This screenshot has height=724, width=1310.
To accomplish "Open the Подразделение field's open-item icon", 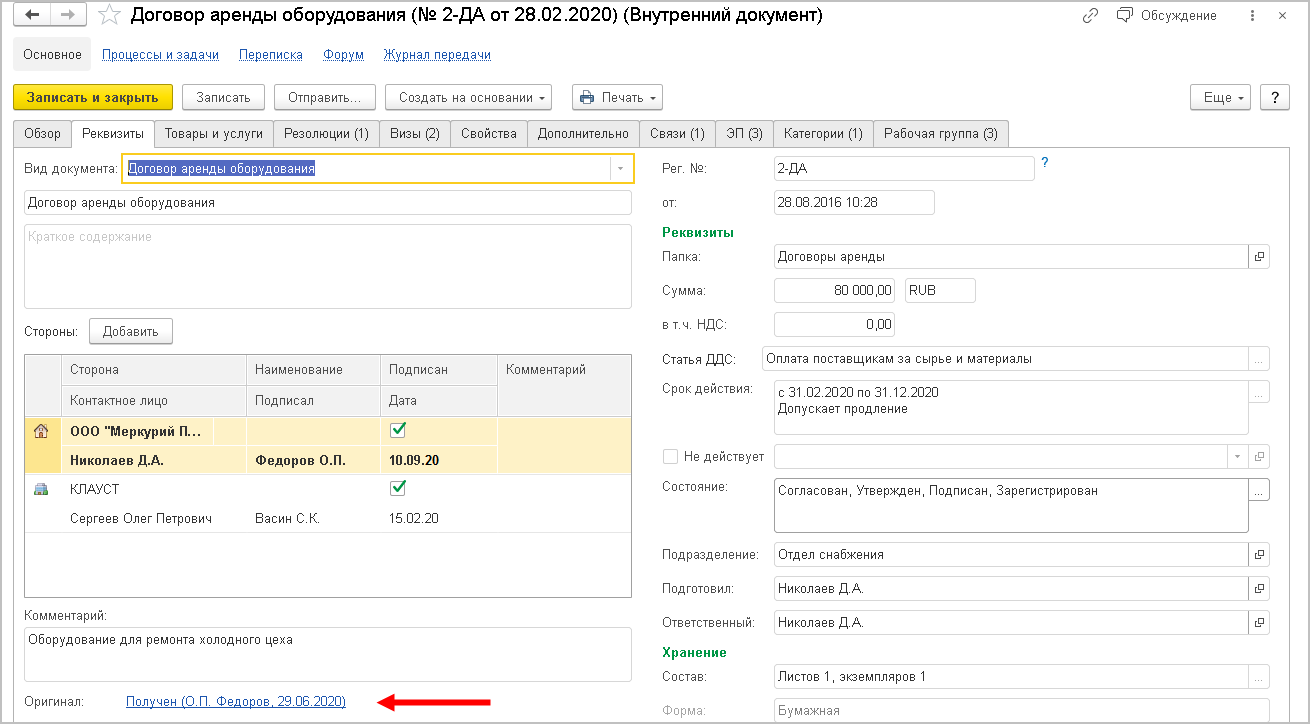I will [x=1259, y=555].
